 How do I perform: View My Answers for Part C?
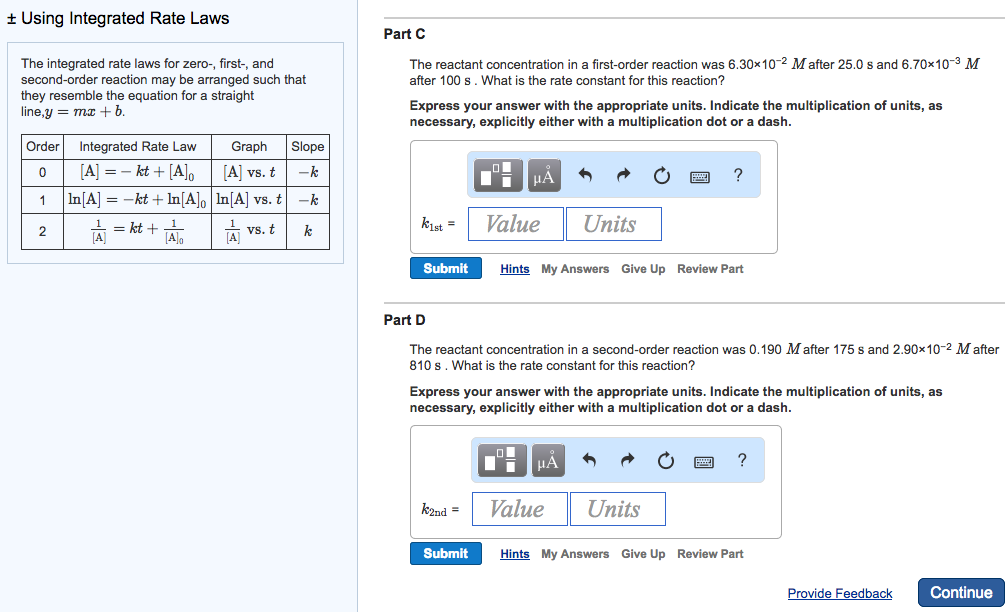click(574, 268)
